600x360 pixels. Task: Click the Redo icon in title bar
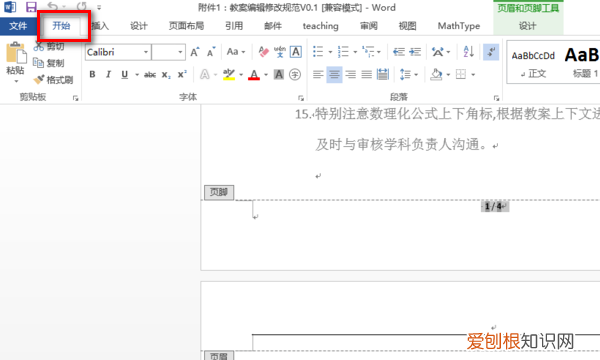(x=82, y=7)
